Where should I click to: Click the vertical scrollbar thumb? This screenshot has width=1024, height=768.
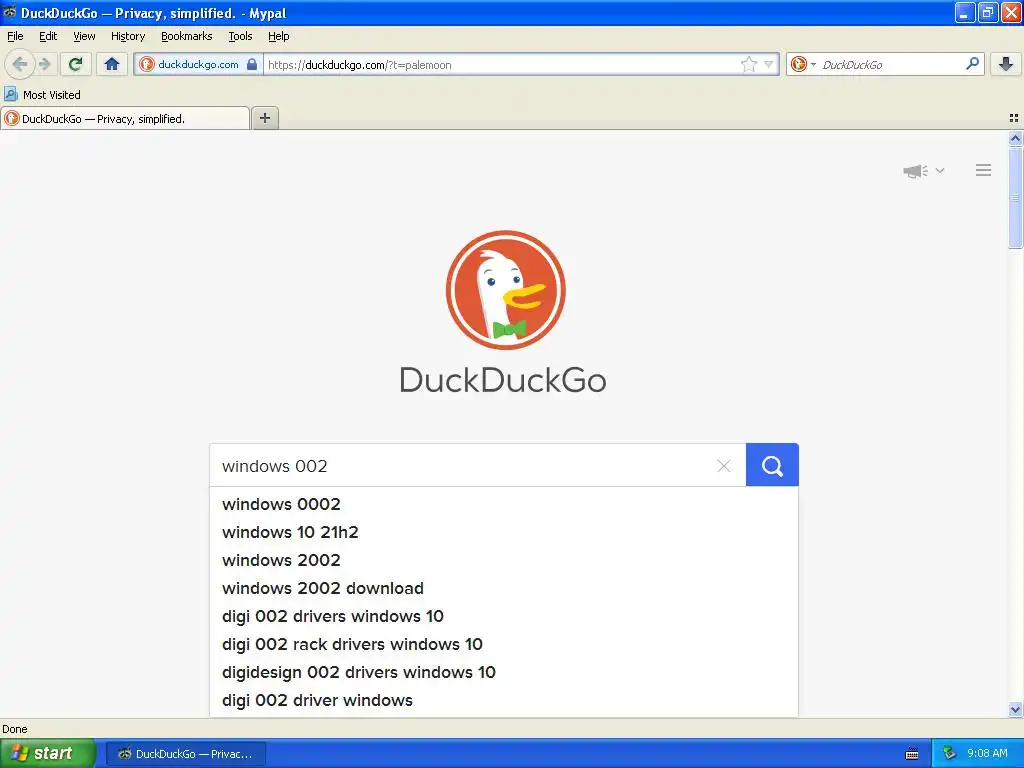click(1015, 198)
